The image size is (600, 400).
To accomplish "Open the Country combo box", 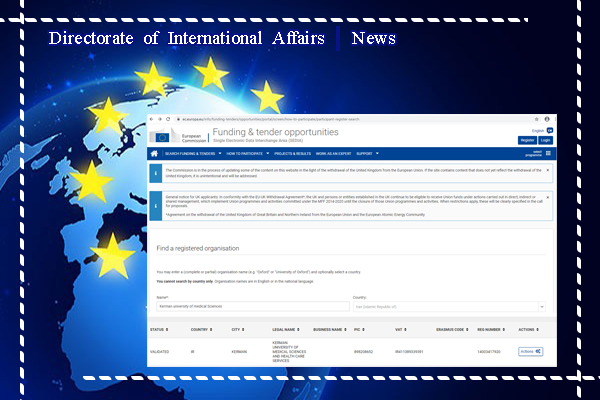I will pos(449,307).
